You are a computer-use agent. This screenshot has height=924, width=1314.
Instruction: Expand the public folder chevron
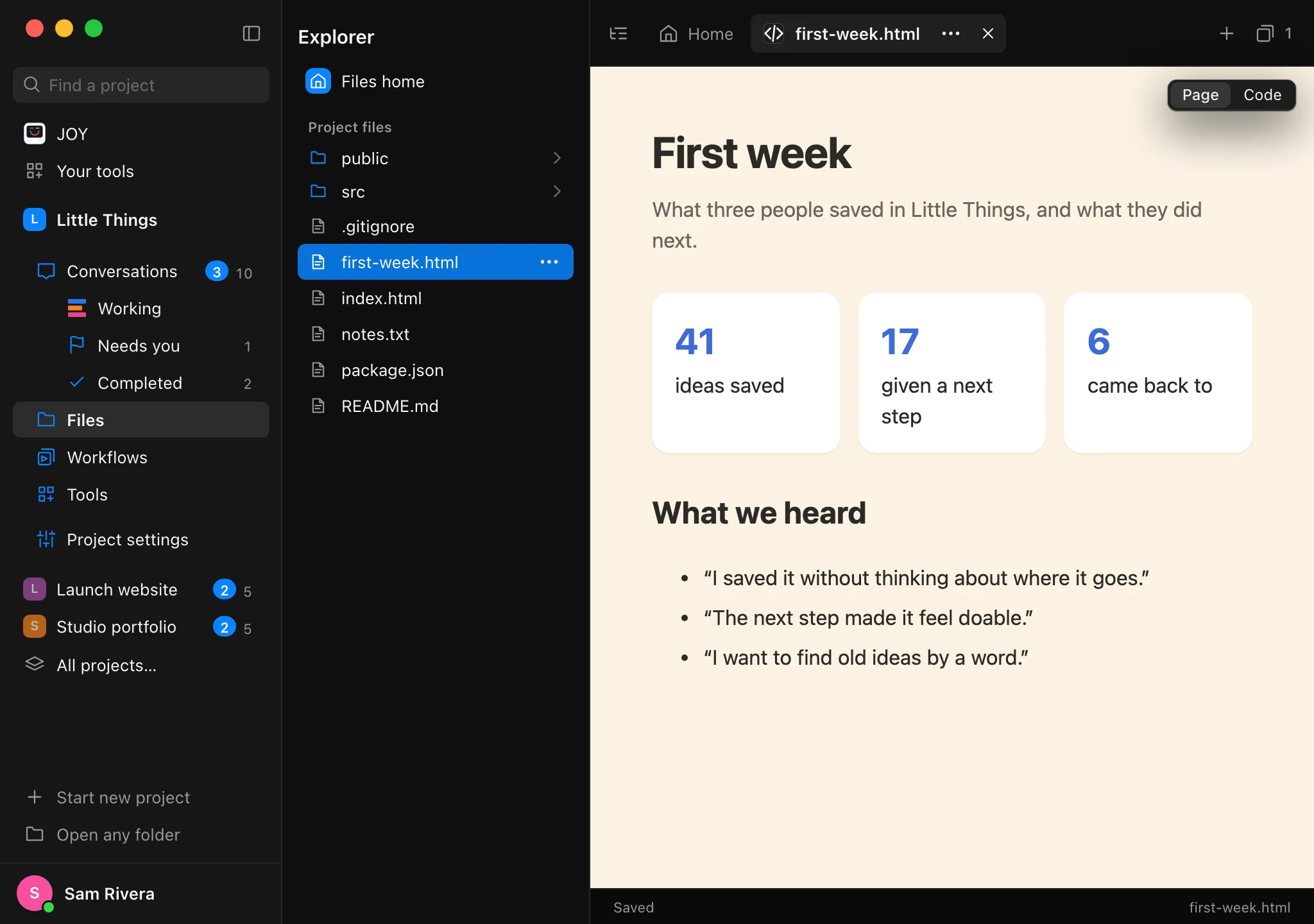(557, 158)
